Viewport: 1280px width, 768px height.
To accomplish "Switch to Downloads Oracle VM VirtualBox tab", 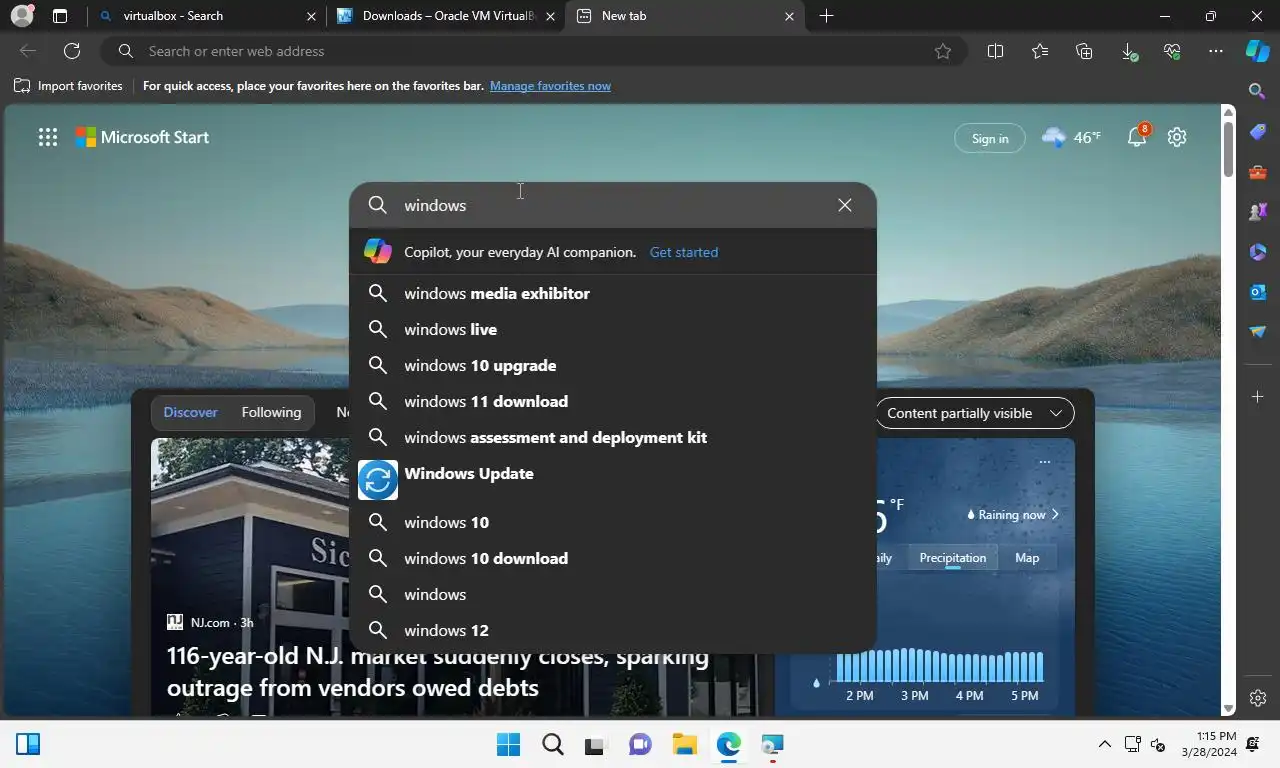I will [x=445, y=16].
